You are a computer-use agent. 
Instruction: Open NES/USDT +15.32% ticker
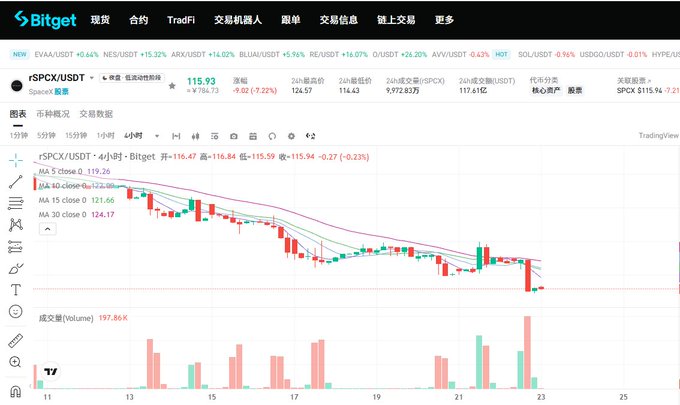(x=135, y=55)
